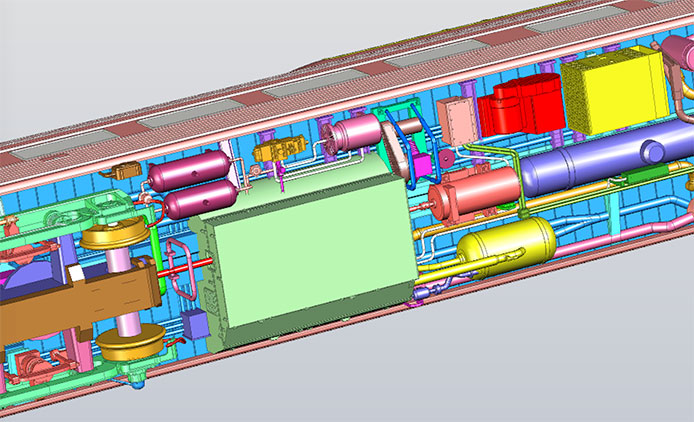
Task: Select the yellow cylindrical air tank
Action: point(507,246)
